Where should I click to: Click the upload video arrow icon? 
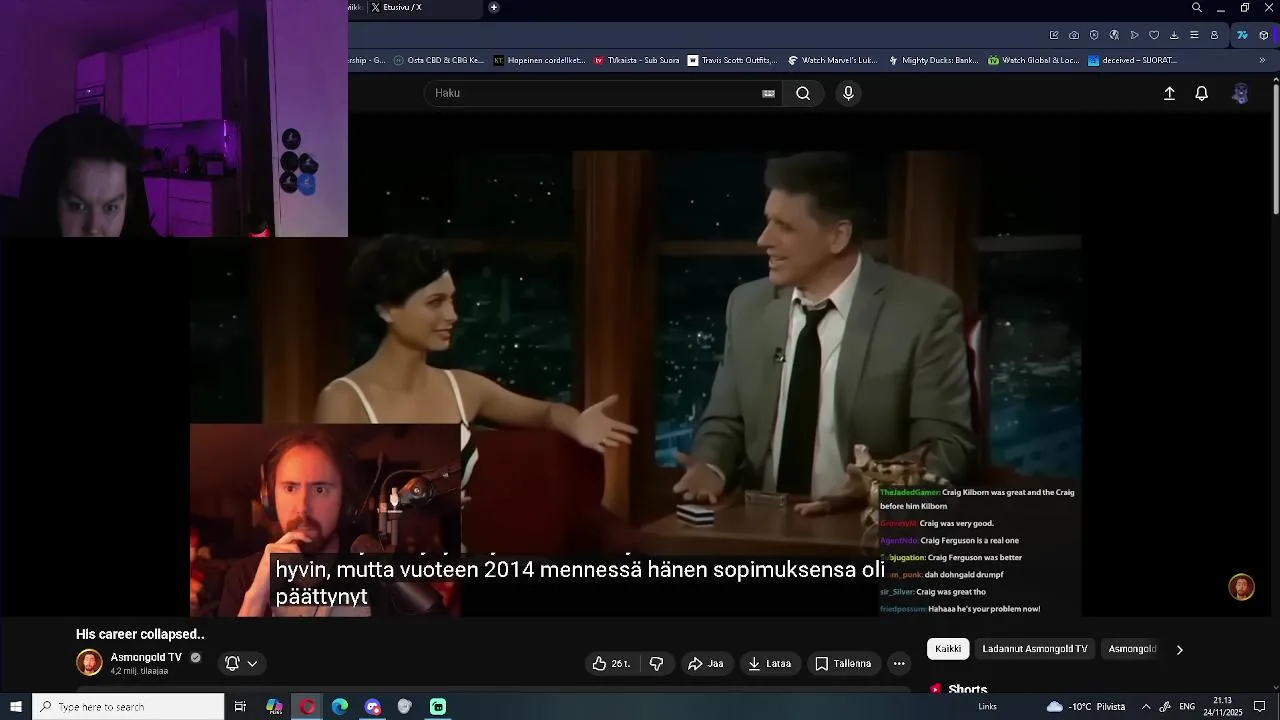(1169, 93)
